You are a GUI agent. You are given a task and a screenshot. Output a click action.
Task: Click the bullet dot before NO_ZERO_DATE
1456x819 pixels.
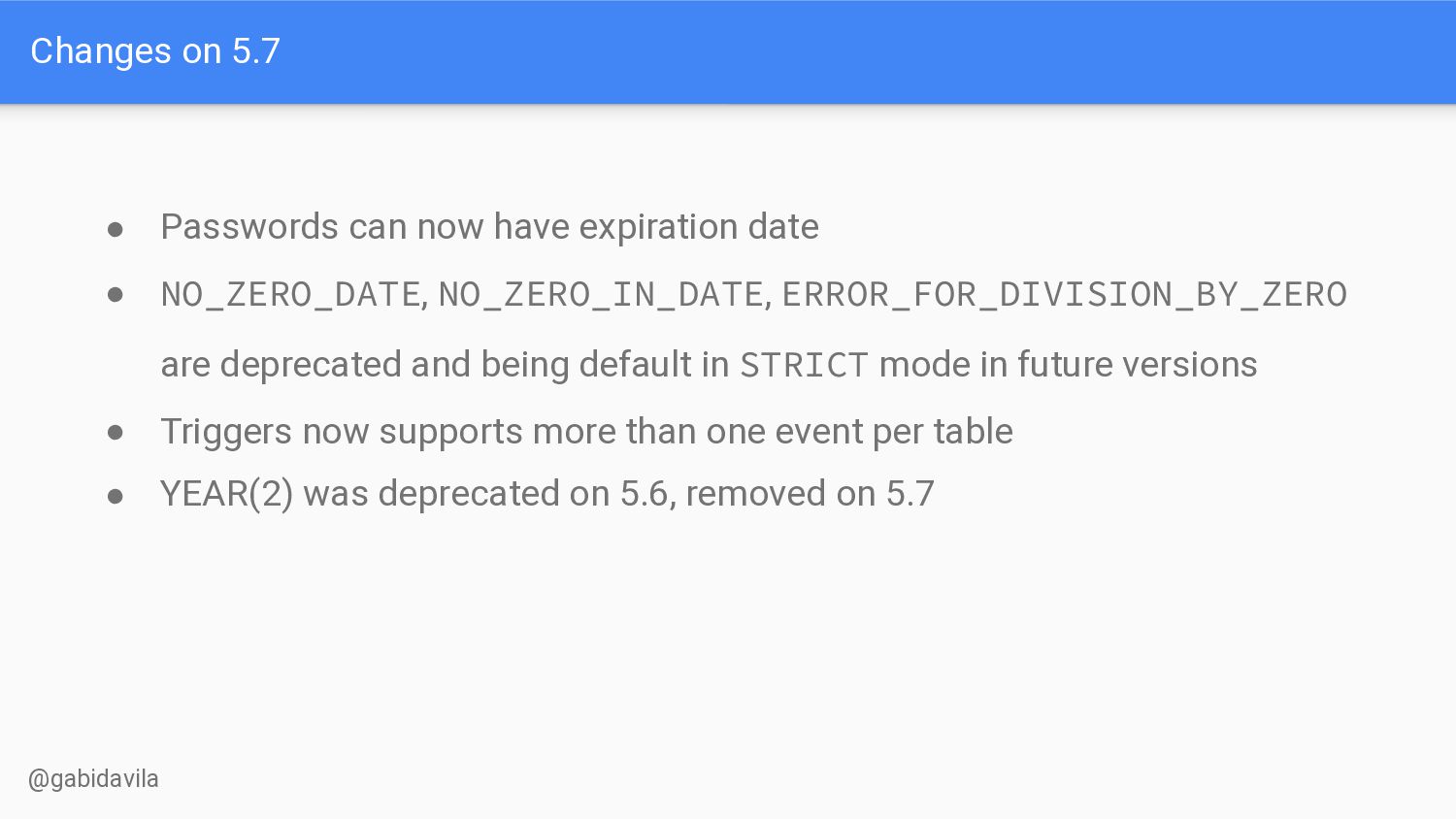click(x=116, y=294)
